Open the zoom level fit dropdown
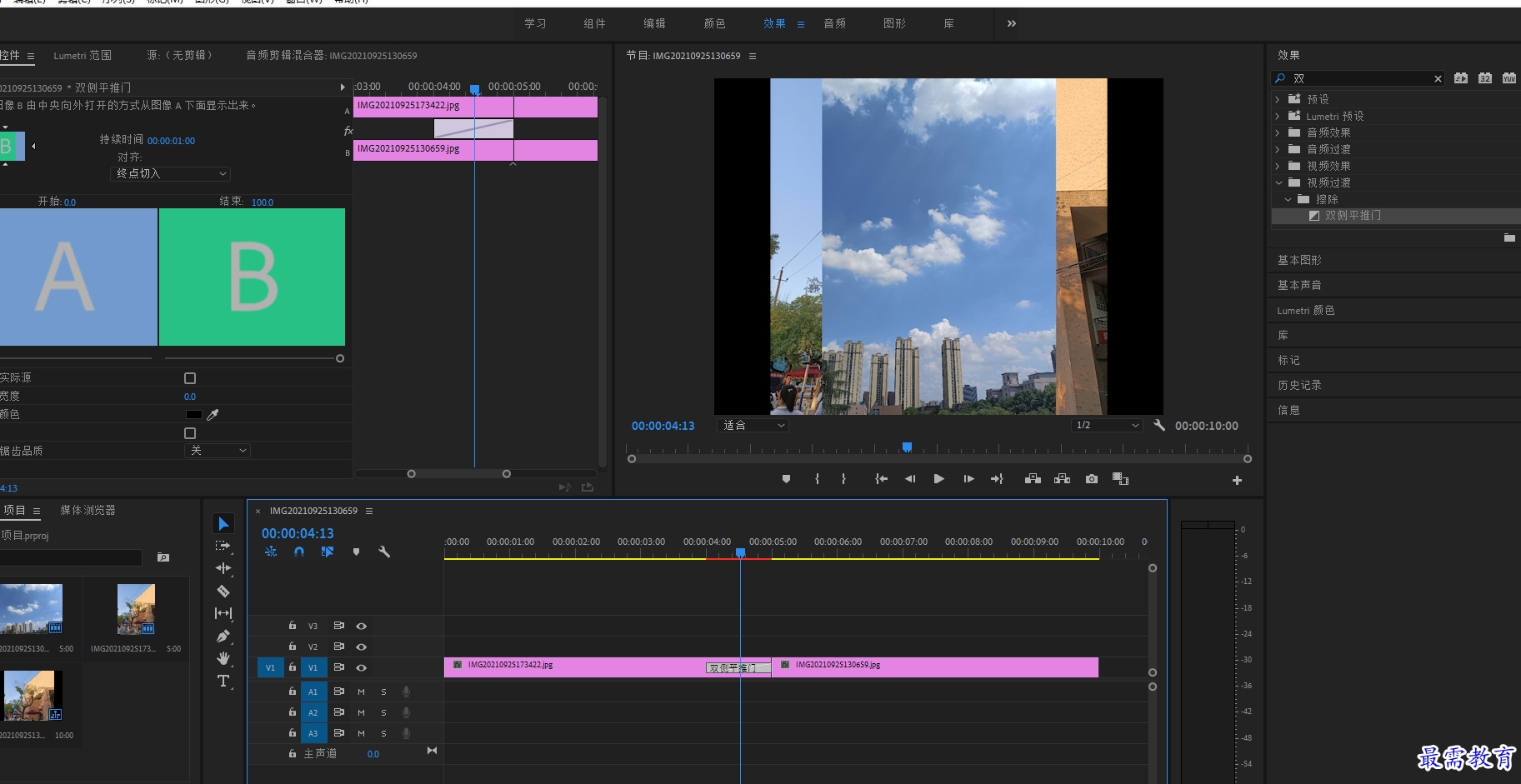This screenshot has width=1521, height=784. coord(753,425)
